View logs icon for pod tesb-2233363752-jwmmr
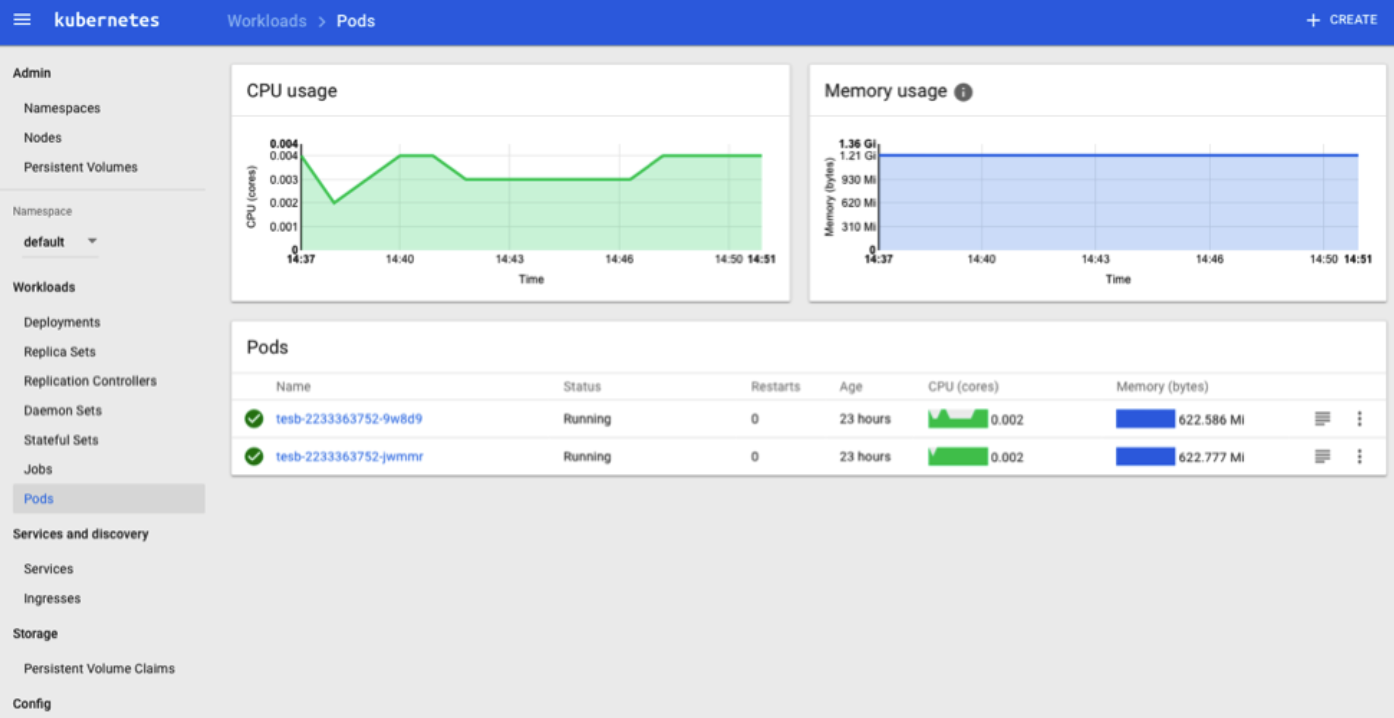Image resolution: width=1394 pixels, height=718 pixels. (x=1322, y=456)
